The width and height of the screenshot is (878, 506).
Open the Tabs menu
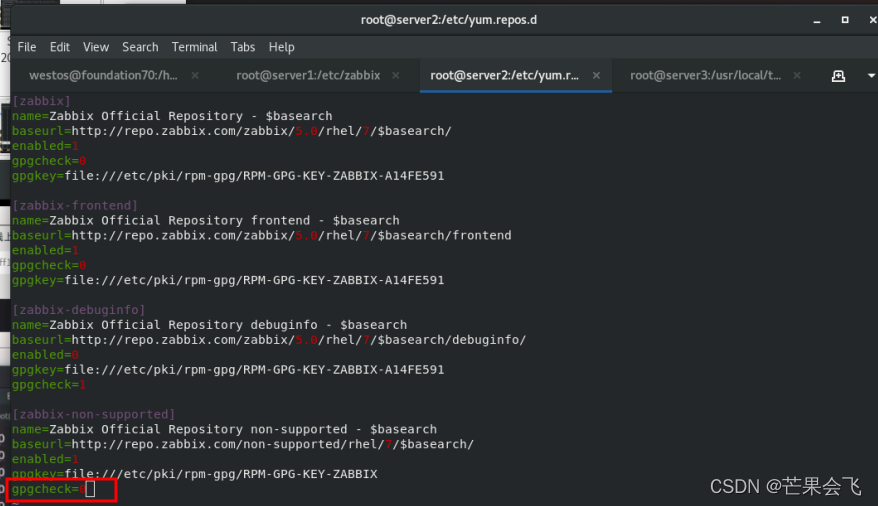242,47
